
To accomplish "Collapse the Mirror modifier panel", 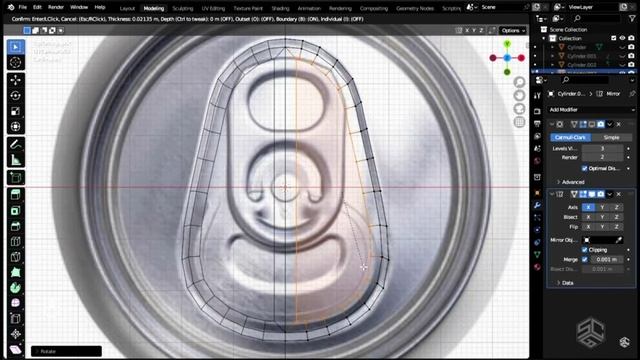I will [552, 194].
